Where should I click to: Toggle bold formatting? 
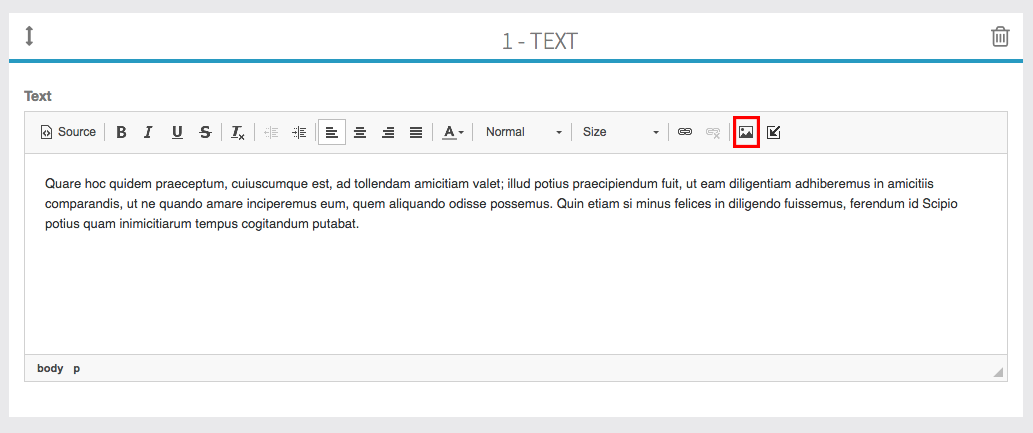(x=121, y=132)
